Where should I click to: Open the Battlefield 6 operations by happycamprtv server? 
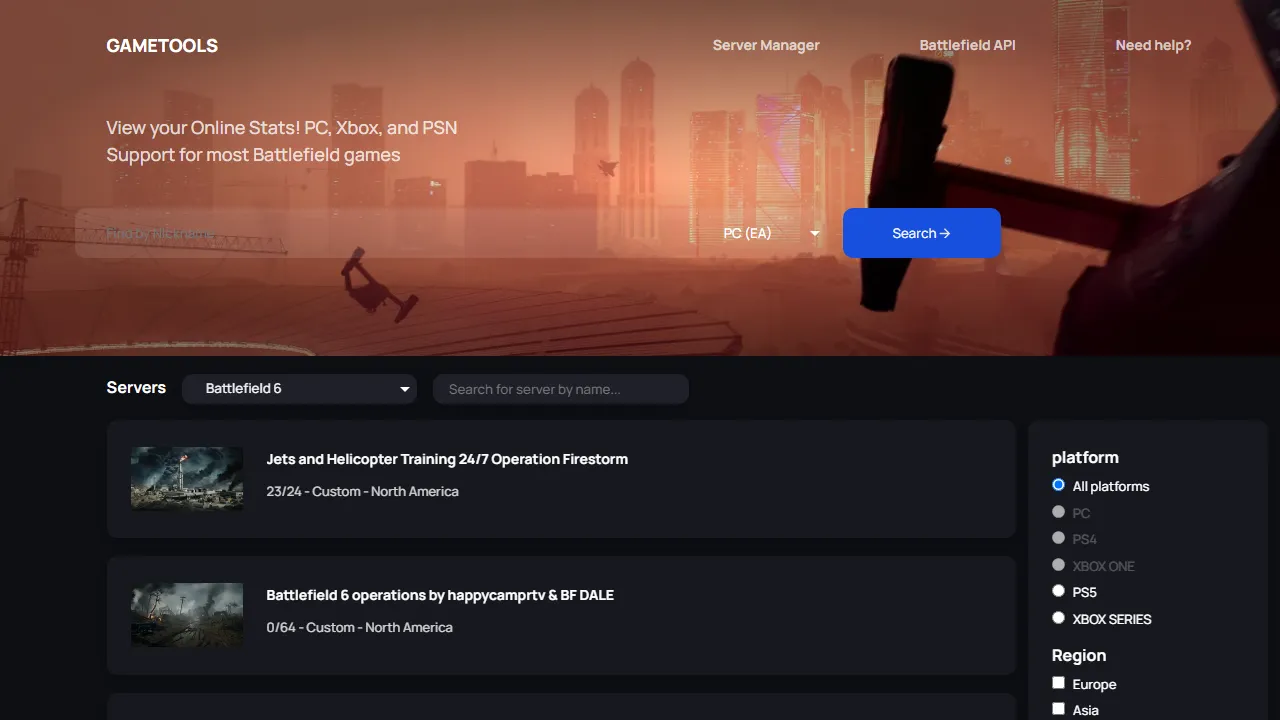[440, 594]
